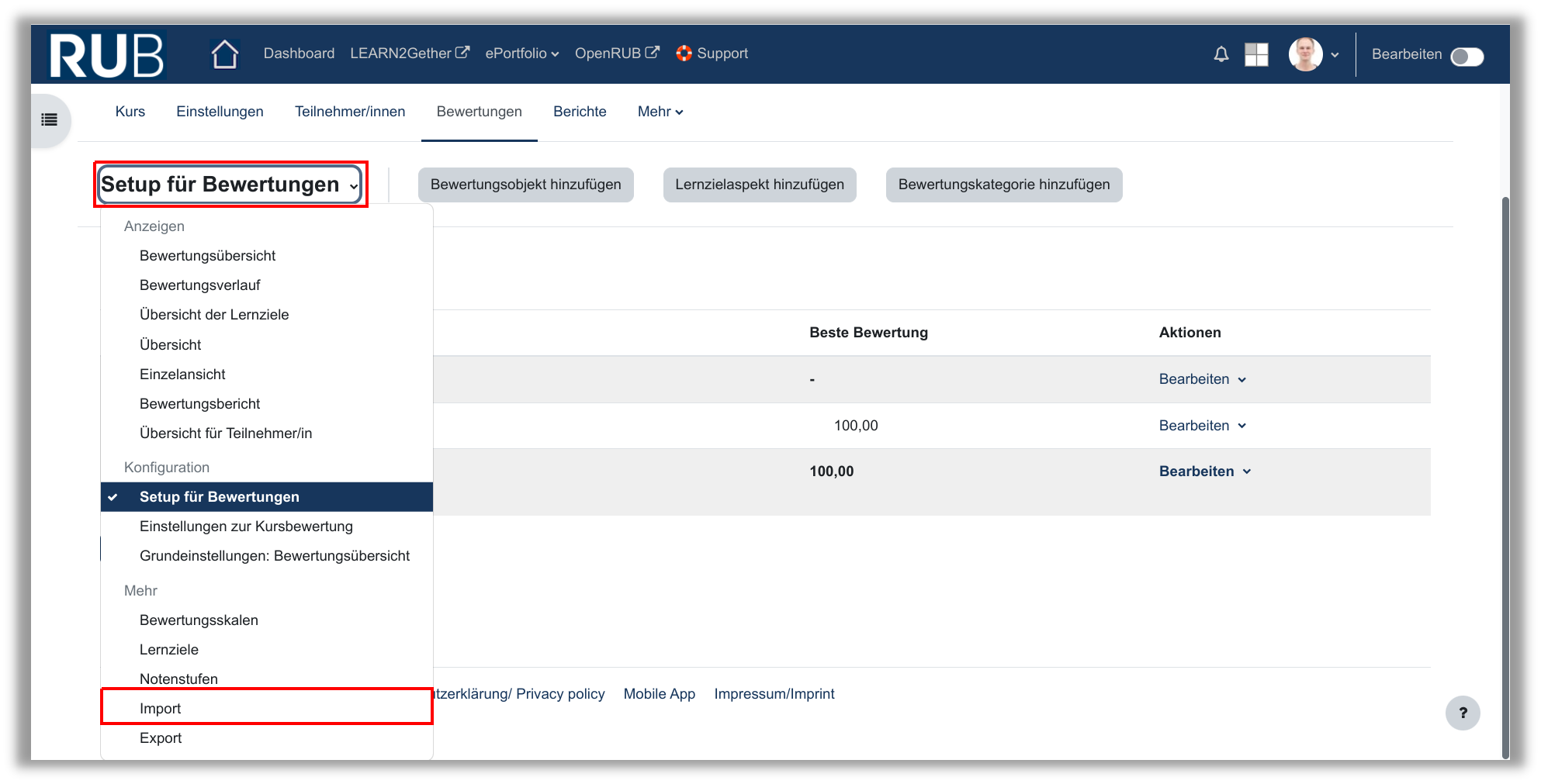1541x784 pixels.
Task: Click the user profile avatar
Action: tap(1305, 54)
